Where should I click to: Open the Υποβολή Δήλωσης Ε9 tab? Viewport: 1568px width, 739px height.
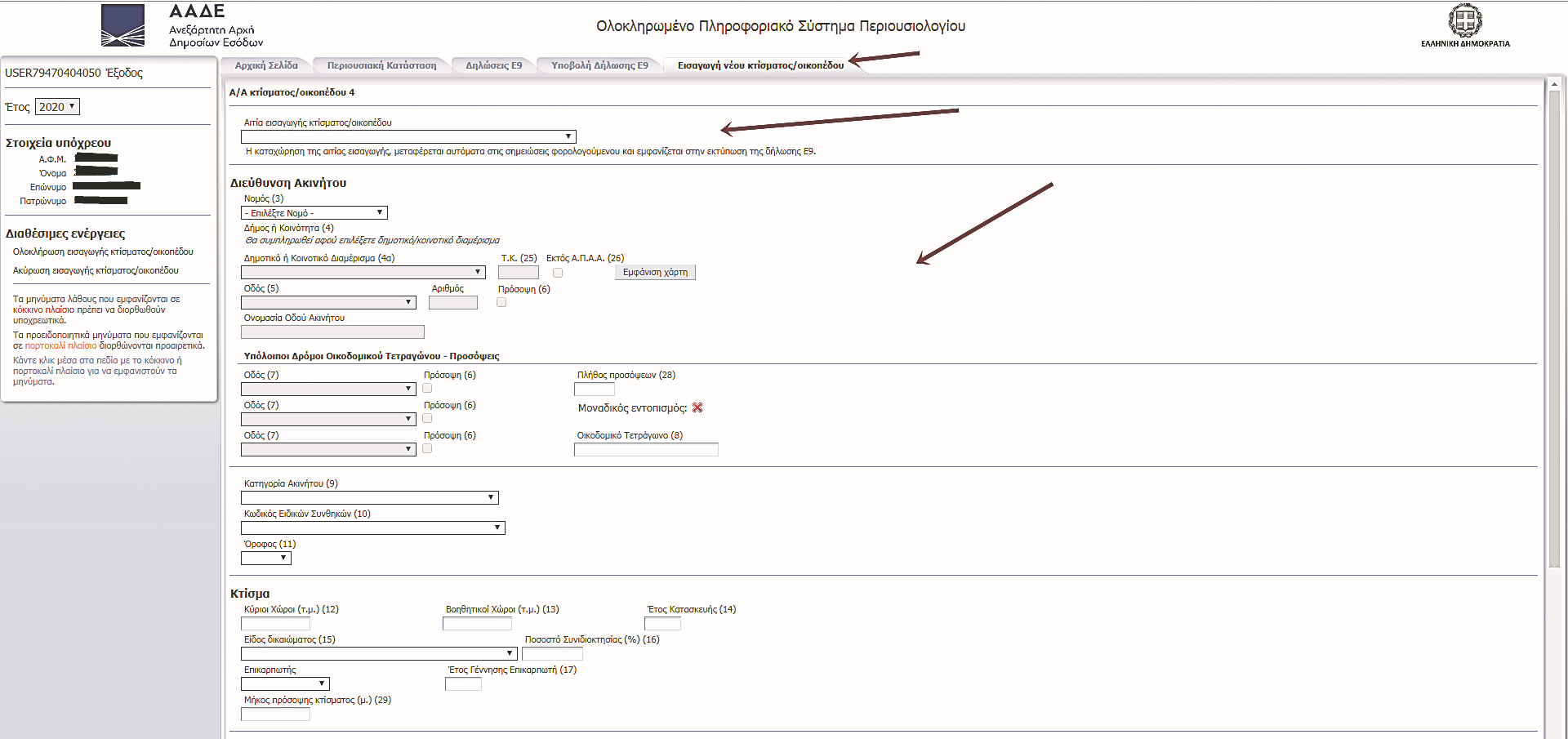pyautogui.click(x=599, y=65)
